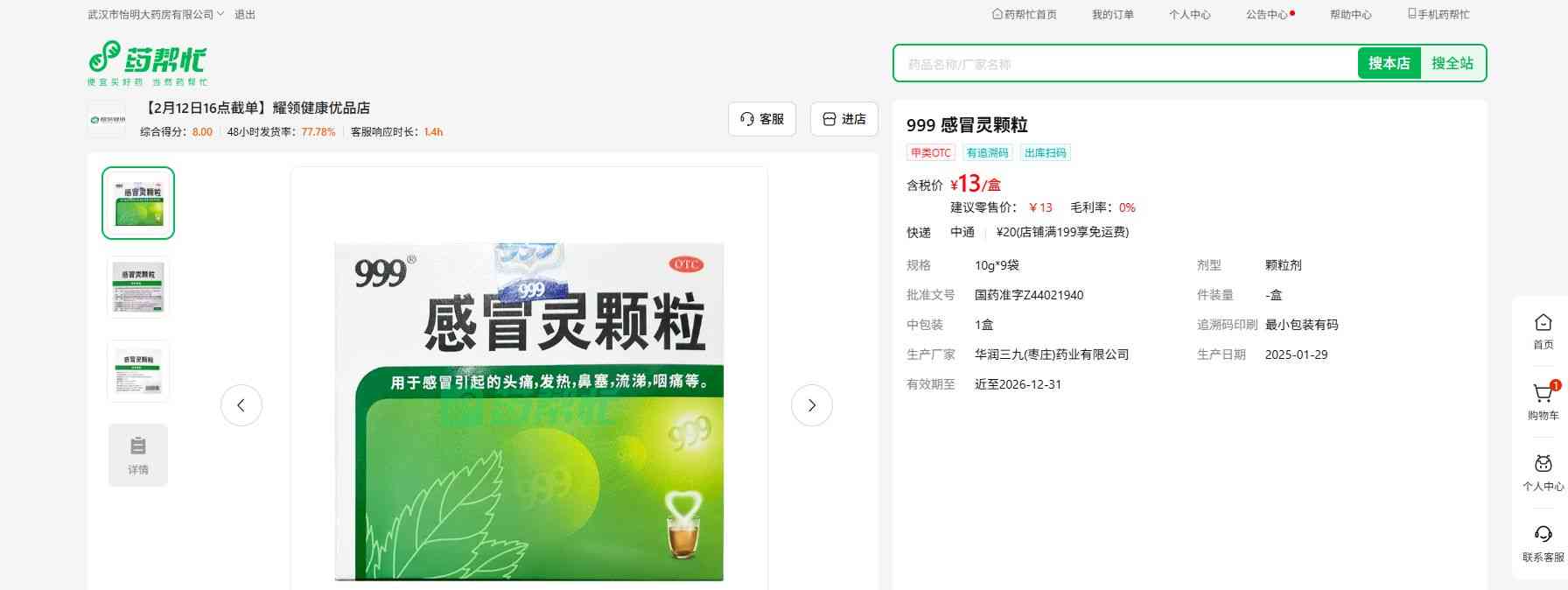The width and height of the screenshot is (1568, 590).
Task: Open 我的订单 in the top menu
Action: (x=1112, y=15)
